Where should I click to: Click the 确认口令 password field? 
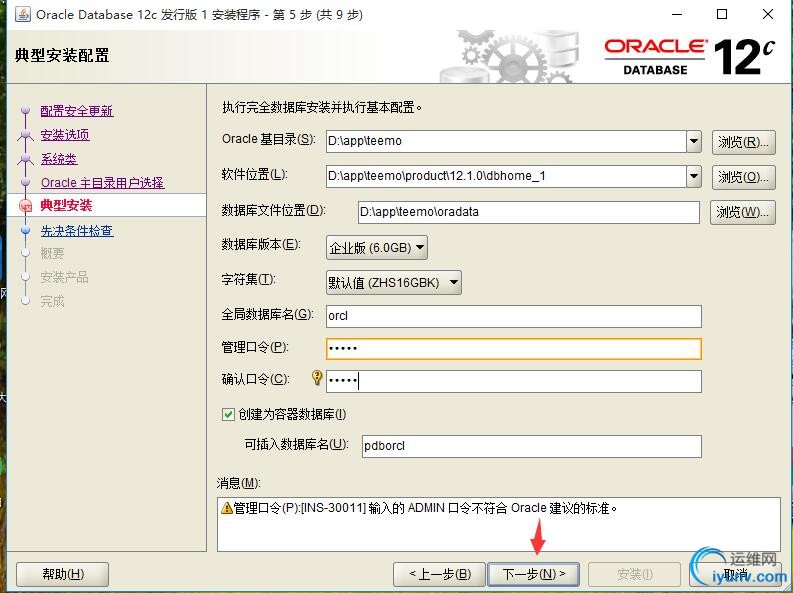[514, 381]
